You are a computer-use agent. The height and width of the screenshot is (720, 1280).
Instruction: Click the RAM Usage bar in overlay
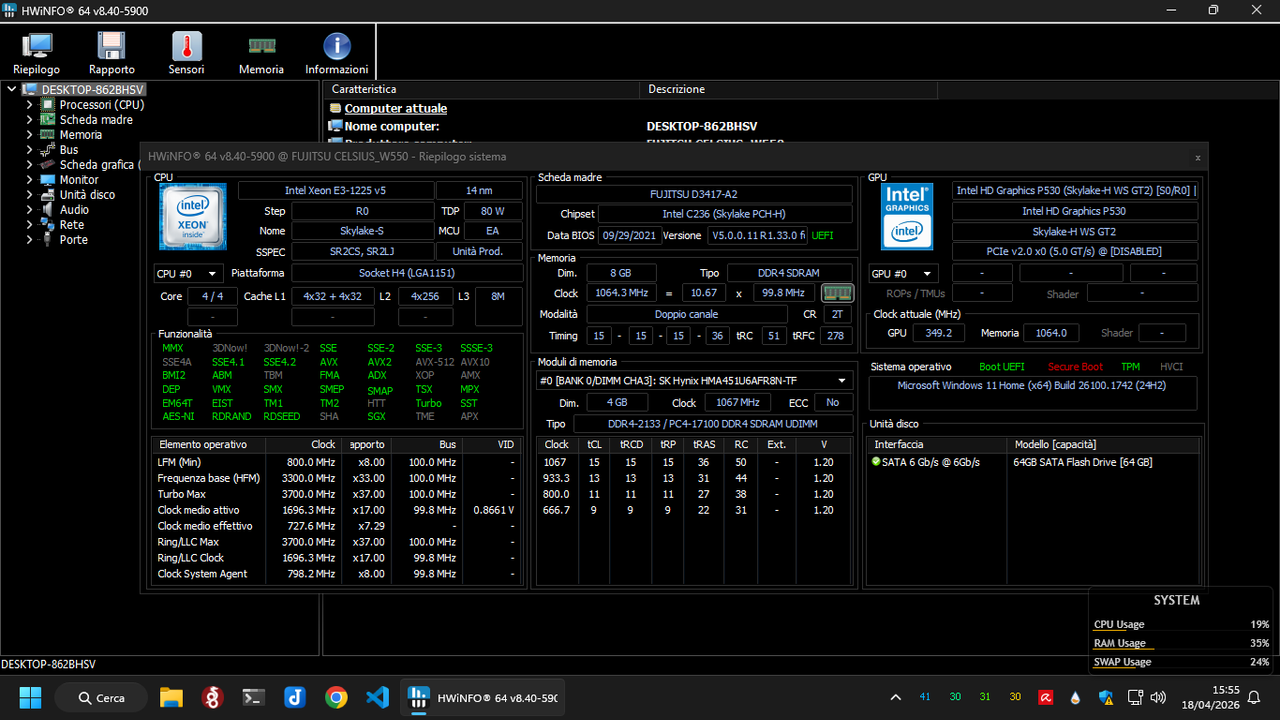pyautogui.click(x=1183, y=644)
